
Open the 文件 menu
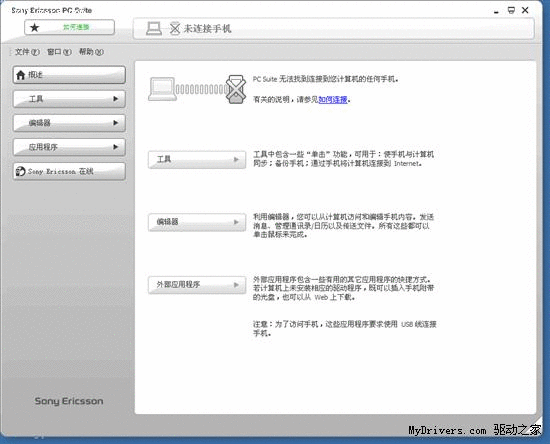point(27,52)
